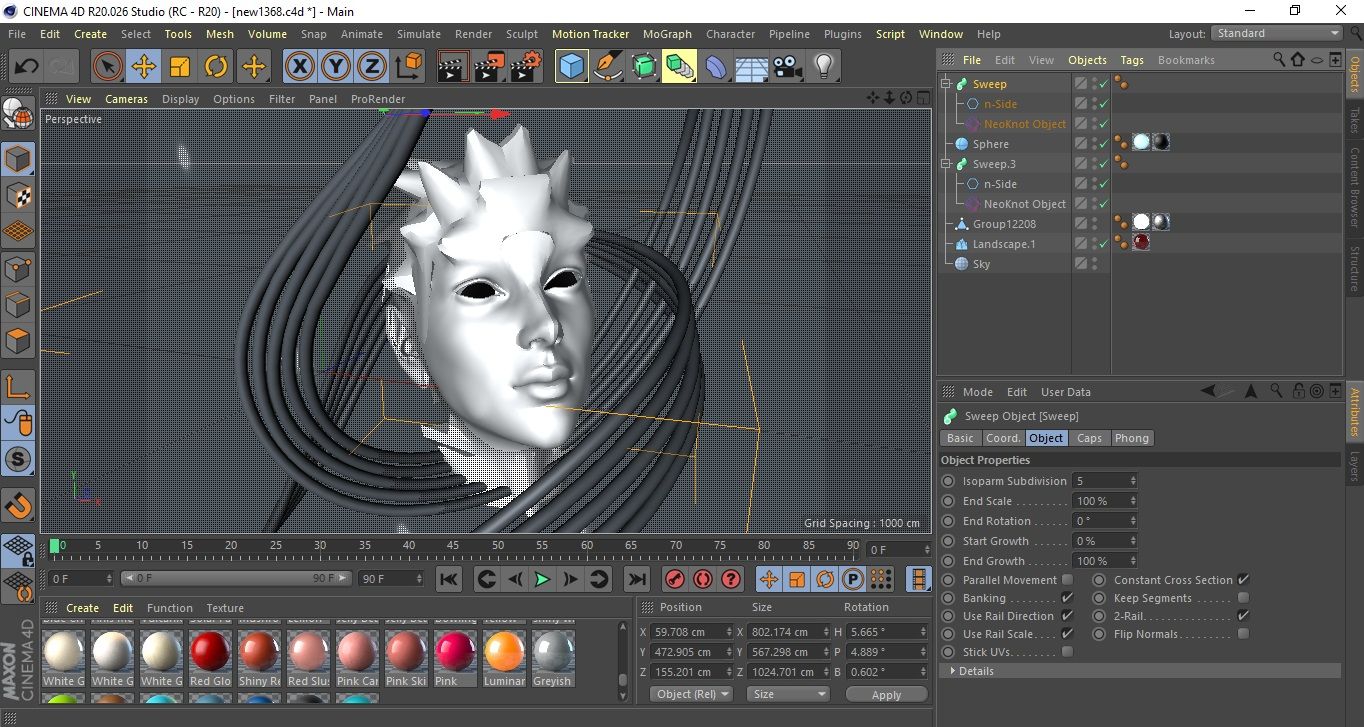This screenshot has height=727, width=1364.
Task: Enable Flip Normals checkbox
Action: coord(1243,634)
